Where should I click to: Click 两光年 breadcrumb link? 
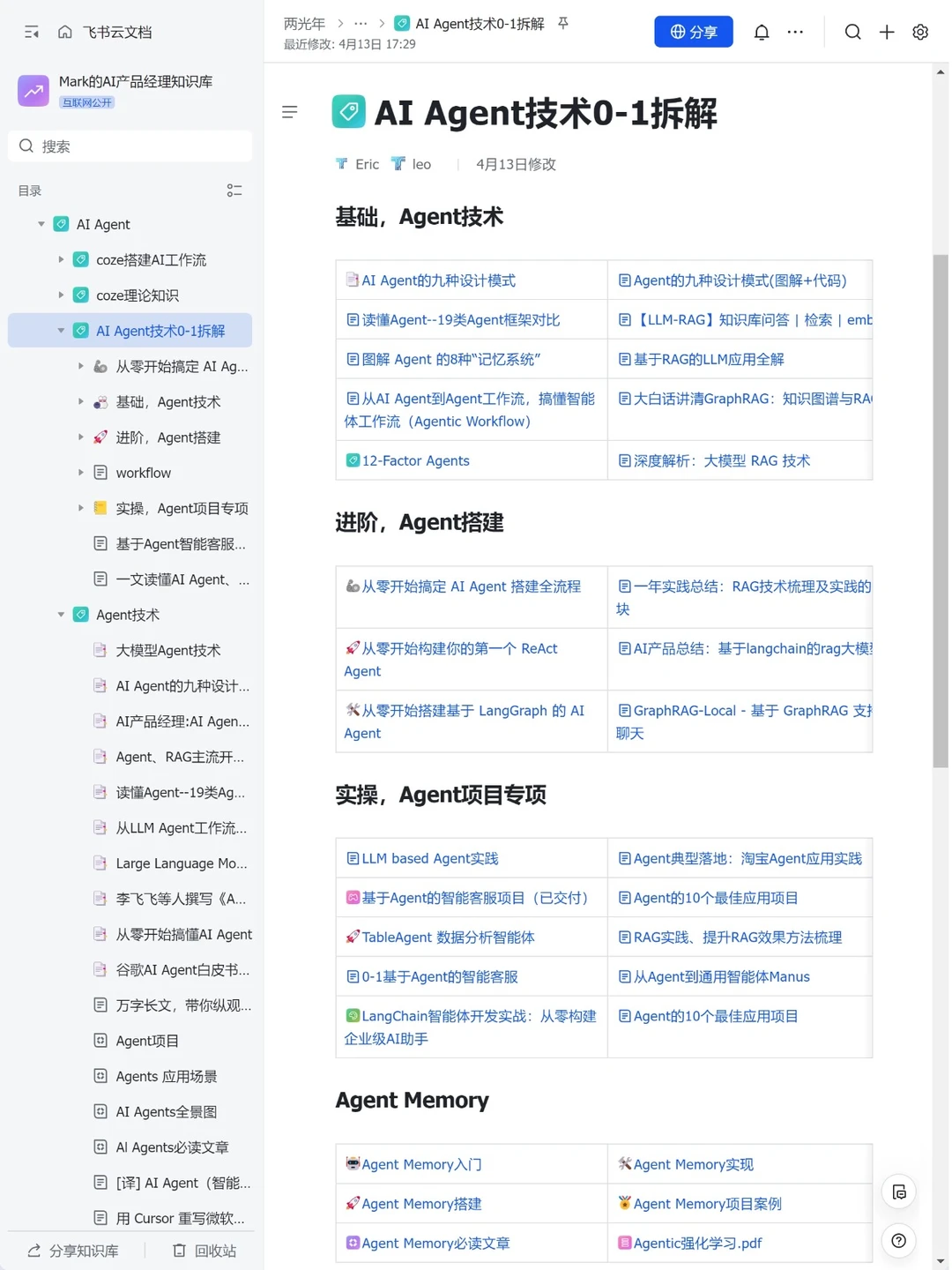[x=304, y=24]
